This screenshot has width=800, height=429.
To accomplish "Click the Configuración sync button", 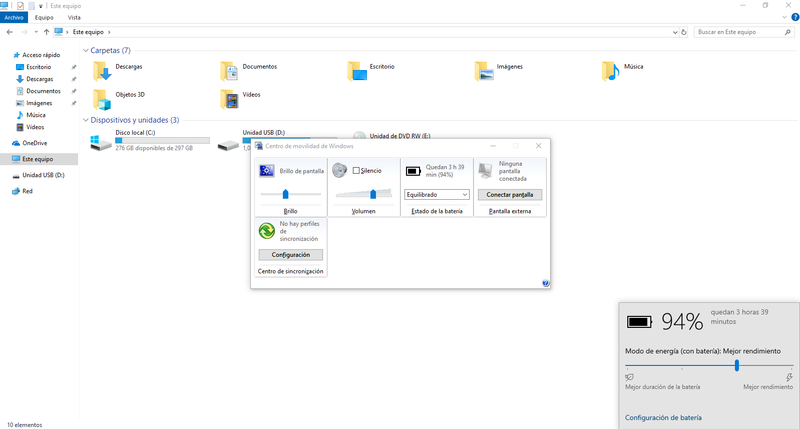I will point(290,255).
